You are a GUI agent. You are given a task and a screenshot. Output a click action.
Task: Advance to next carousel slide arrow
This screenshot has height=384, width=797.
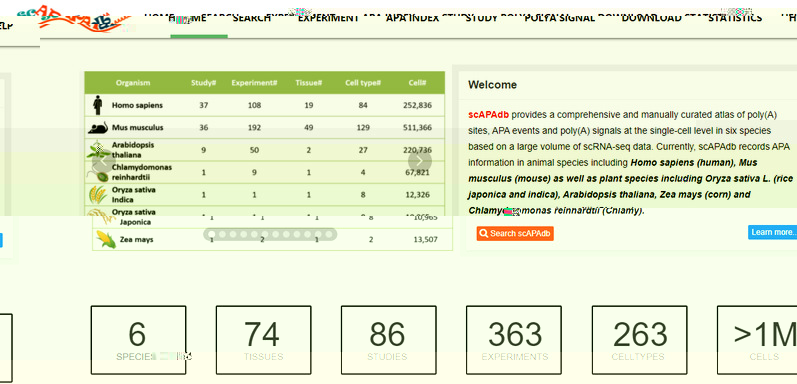tap(419, 161)
